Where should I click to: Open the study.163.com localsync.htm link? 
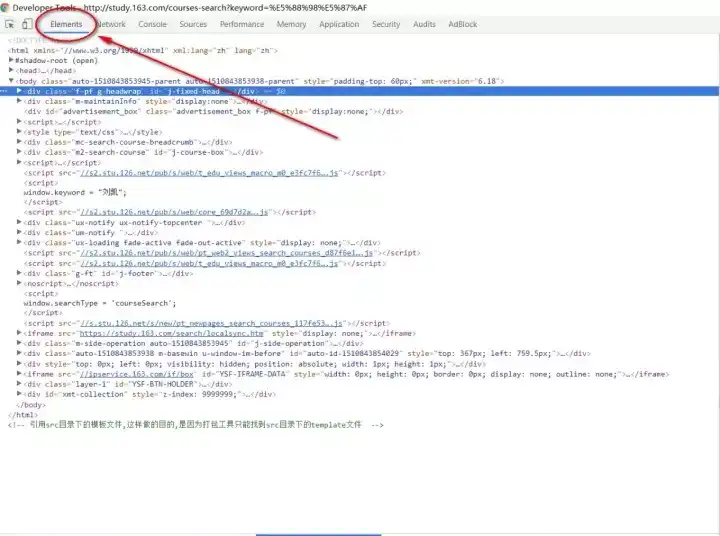(x=172, y=333)
